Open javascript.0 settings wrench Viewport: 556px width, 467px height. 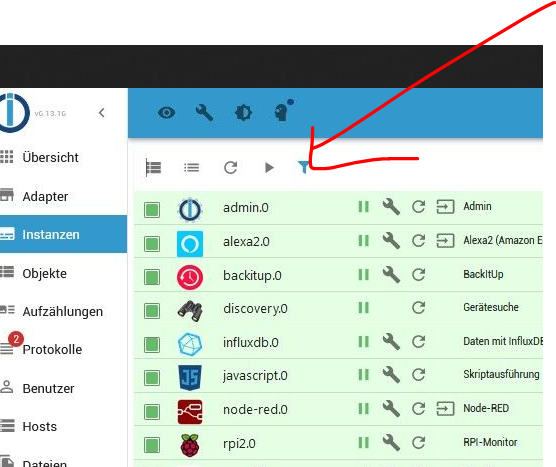click(x=391, y=374)
